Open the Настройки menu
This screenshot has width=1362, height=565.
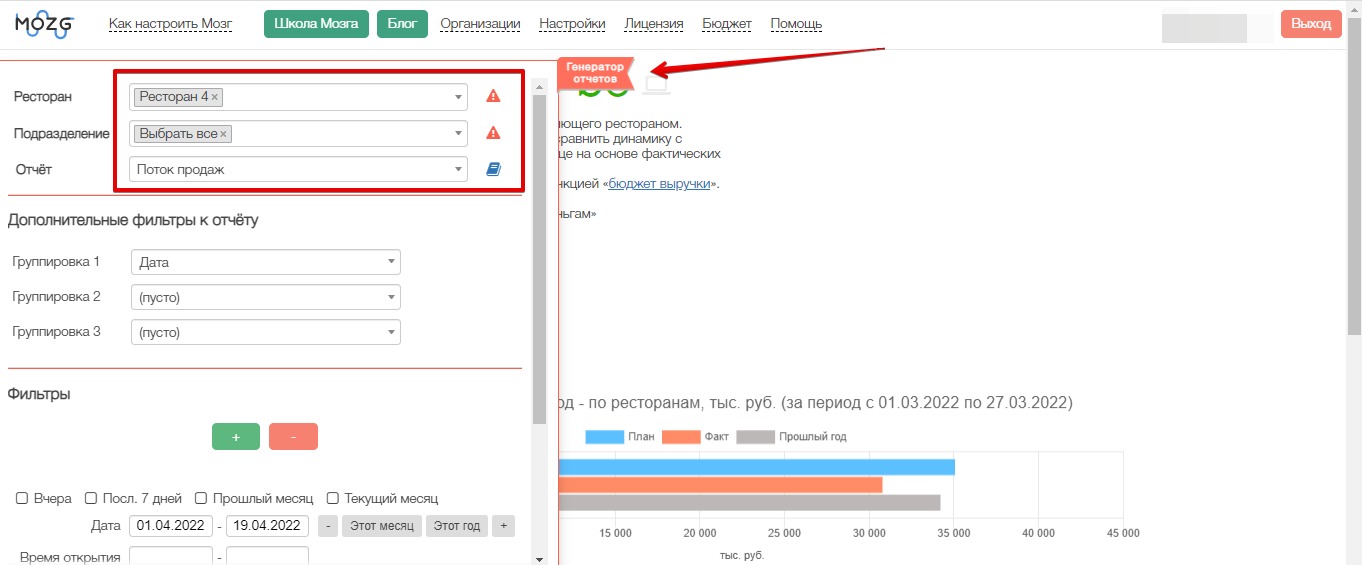coord(572,24)
